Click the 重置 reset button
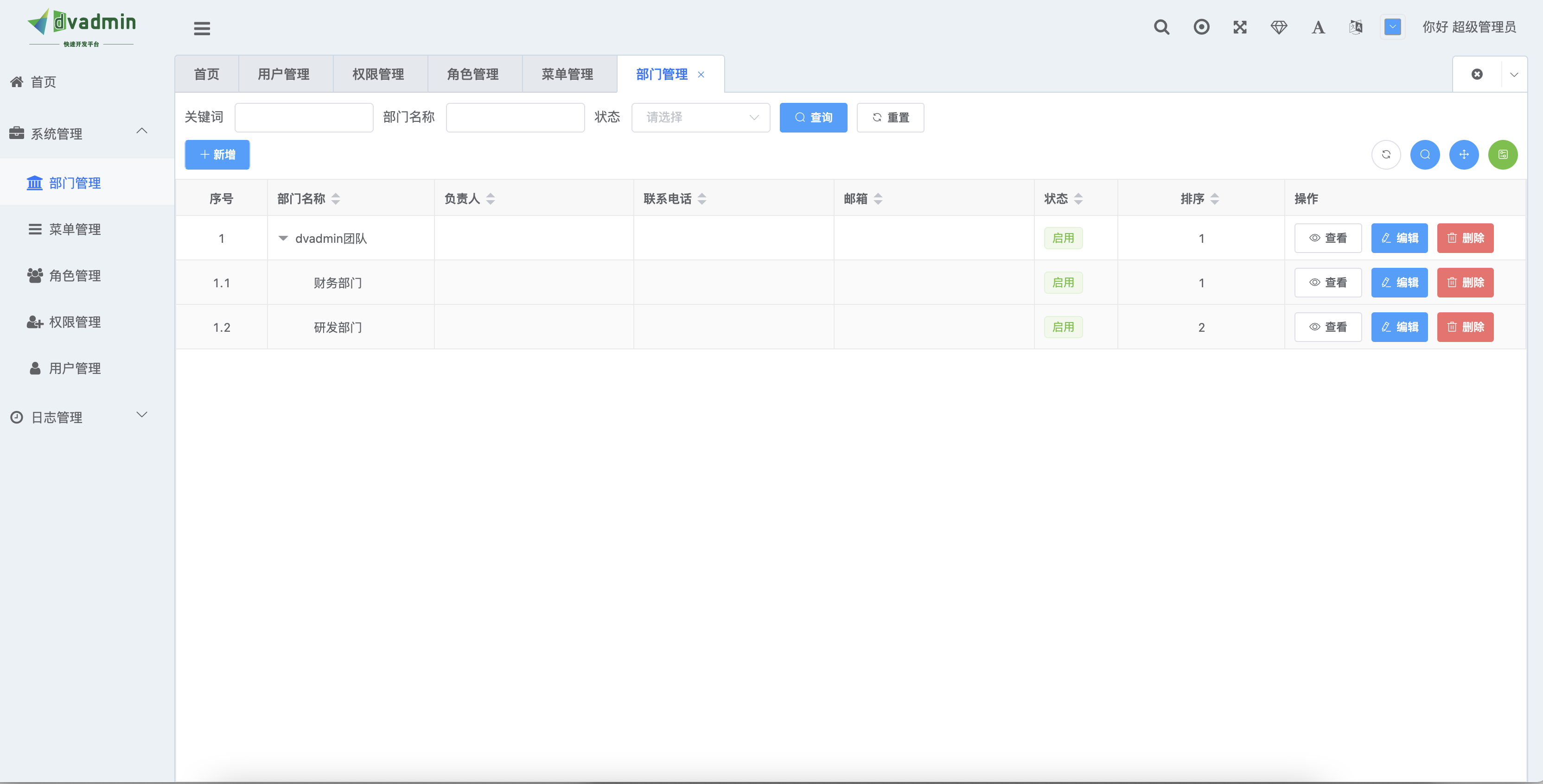The image size is (1543, 784). pos(890,117)
